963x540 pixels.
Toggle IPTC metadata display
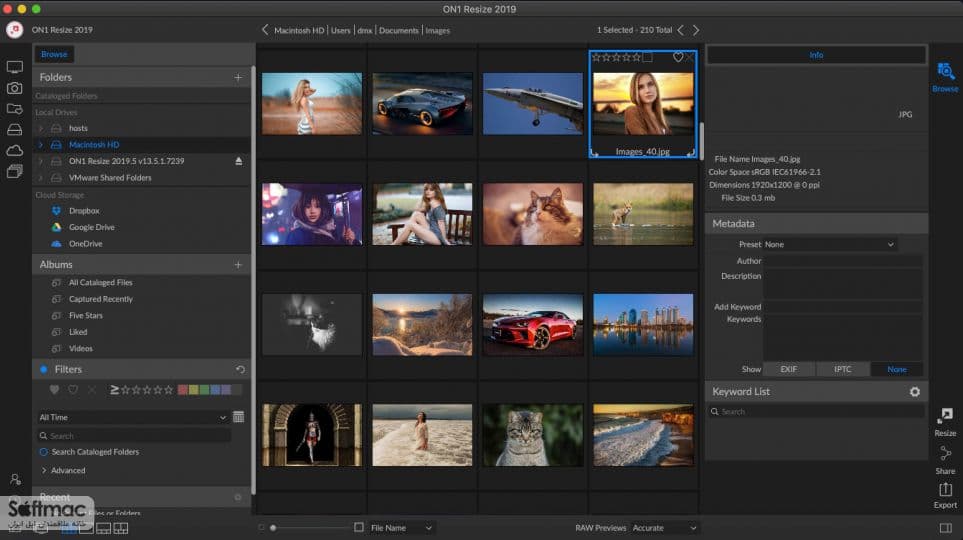pyautogui.click(x=843, y=369)
